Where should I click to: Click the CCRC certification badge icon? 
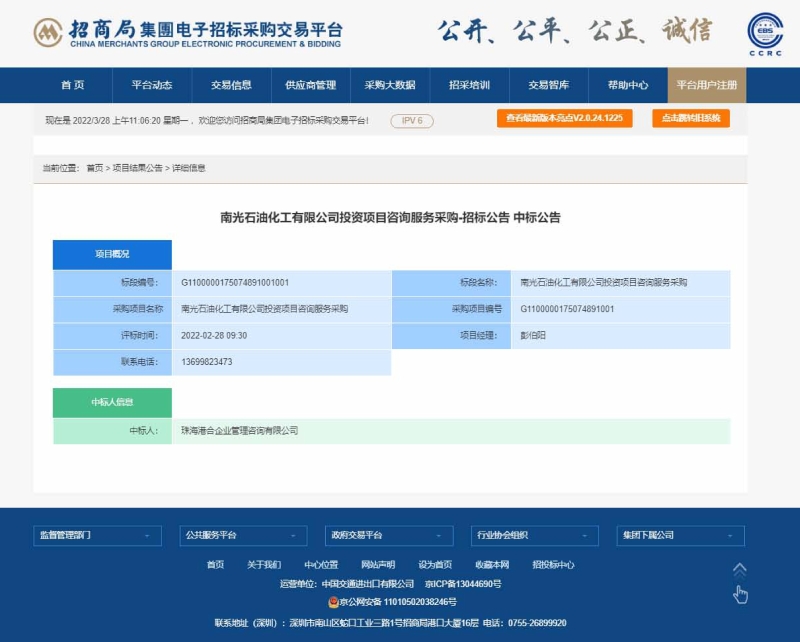tap(765, 34)
